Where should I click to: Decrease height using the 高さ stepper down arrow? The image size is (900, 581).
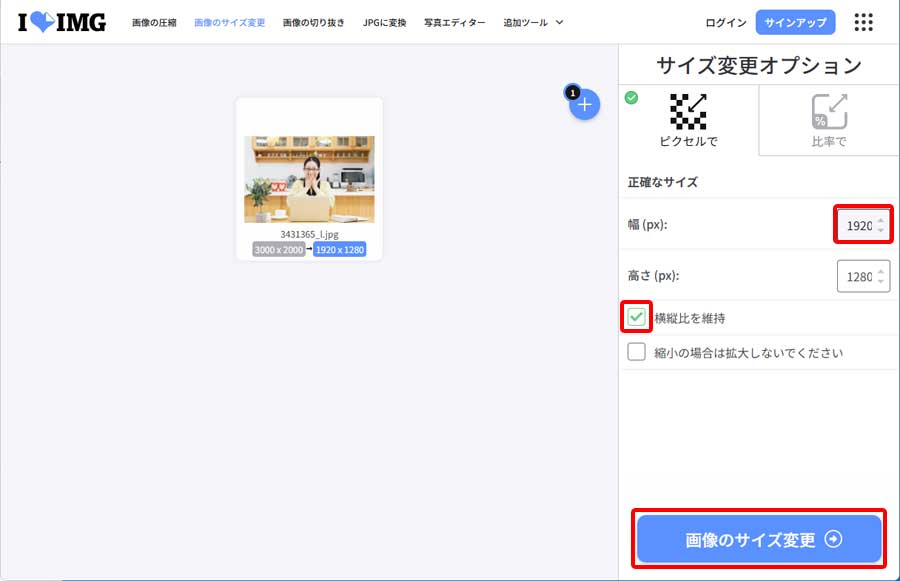[x=881, y=281]
